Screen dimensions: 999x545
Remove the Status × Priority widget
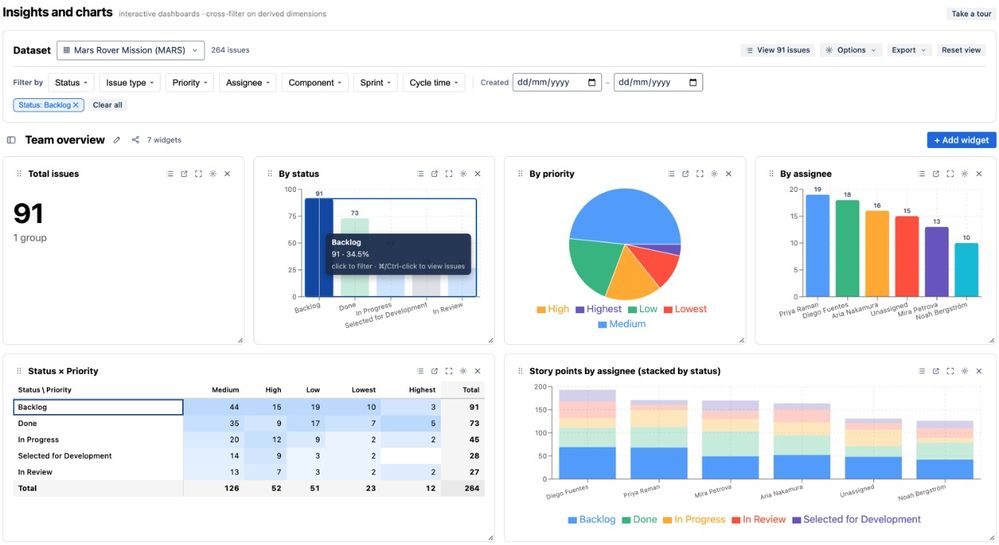[x=478, y=371]
